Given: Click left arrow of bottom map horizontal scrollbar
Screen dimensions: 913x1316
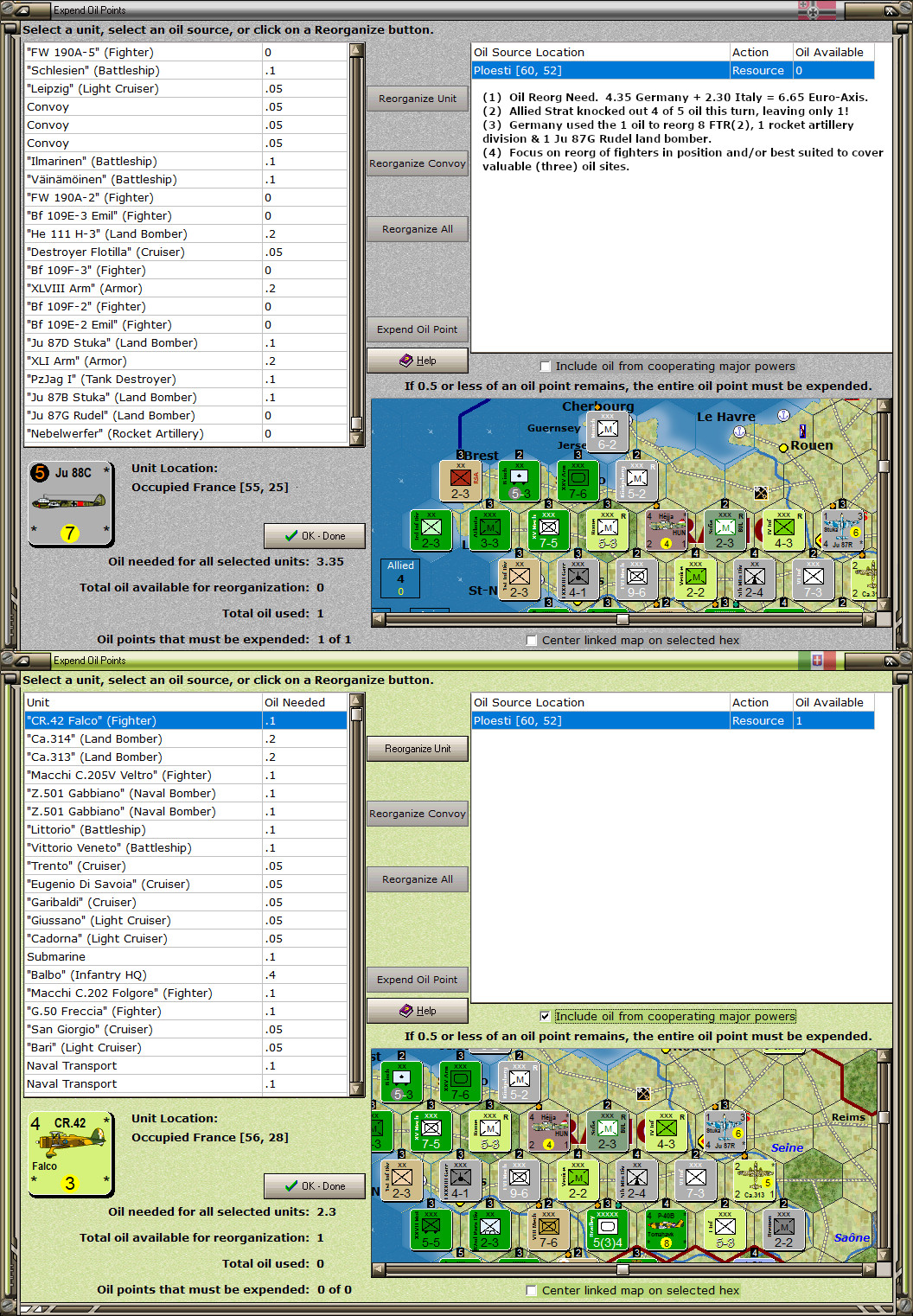Looking at the screenshot, I should pyautogui.click(x=379, y=1269).
